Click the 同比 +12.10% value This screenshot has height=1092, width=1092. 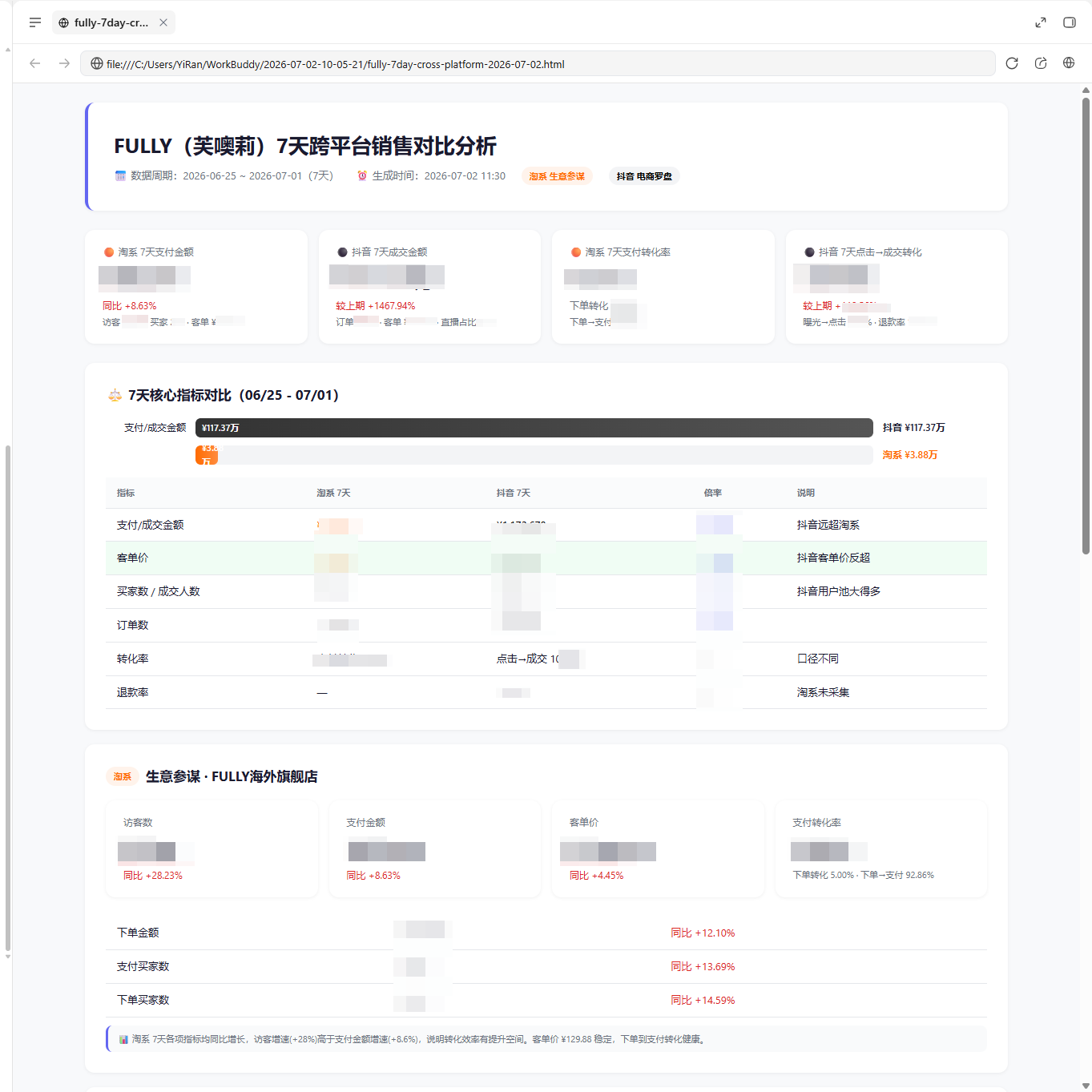[703, 933]
